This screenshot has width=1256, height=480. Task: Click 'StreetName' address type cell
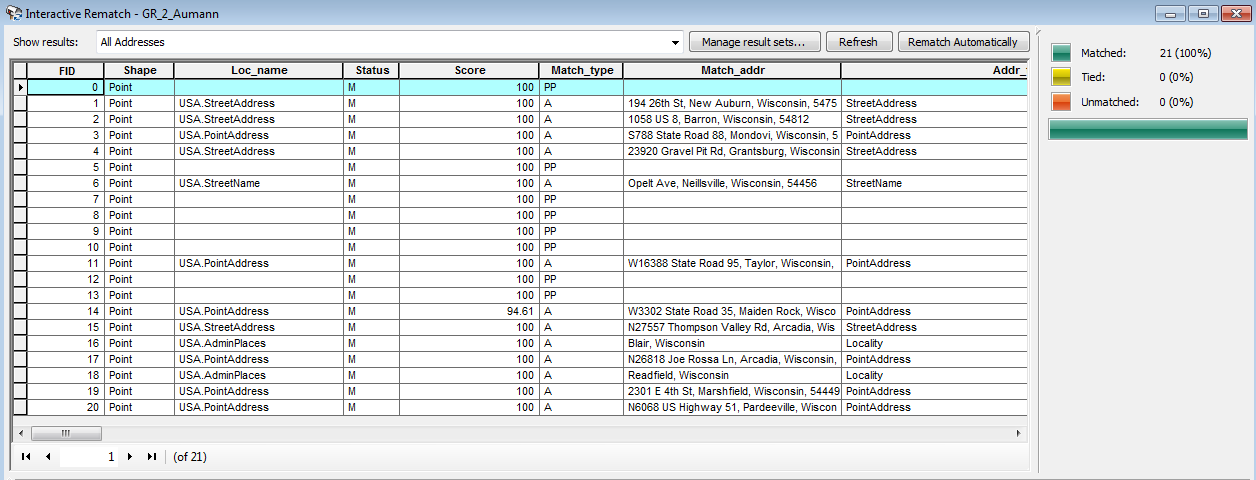[934, 183]
